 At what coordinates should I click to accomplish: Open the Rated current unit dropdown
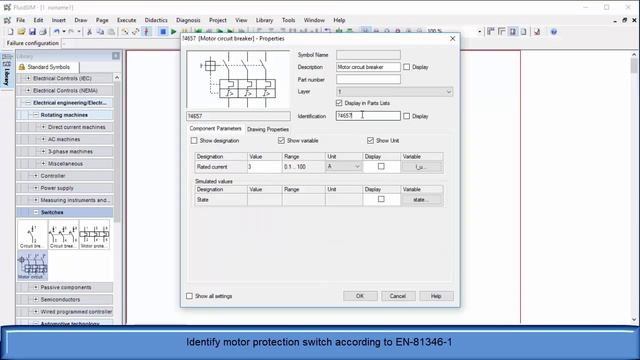click(x=357, y=167)
